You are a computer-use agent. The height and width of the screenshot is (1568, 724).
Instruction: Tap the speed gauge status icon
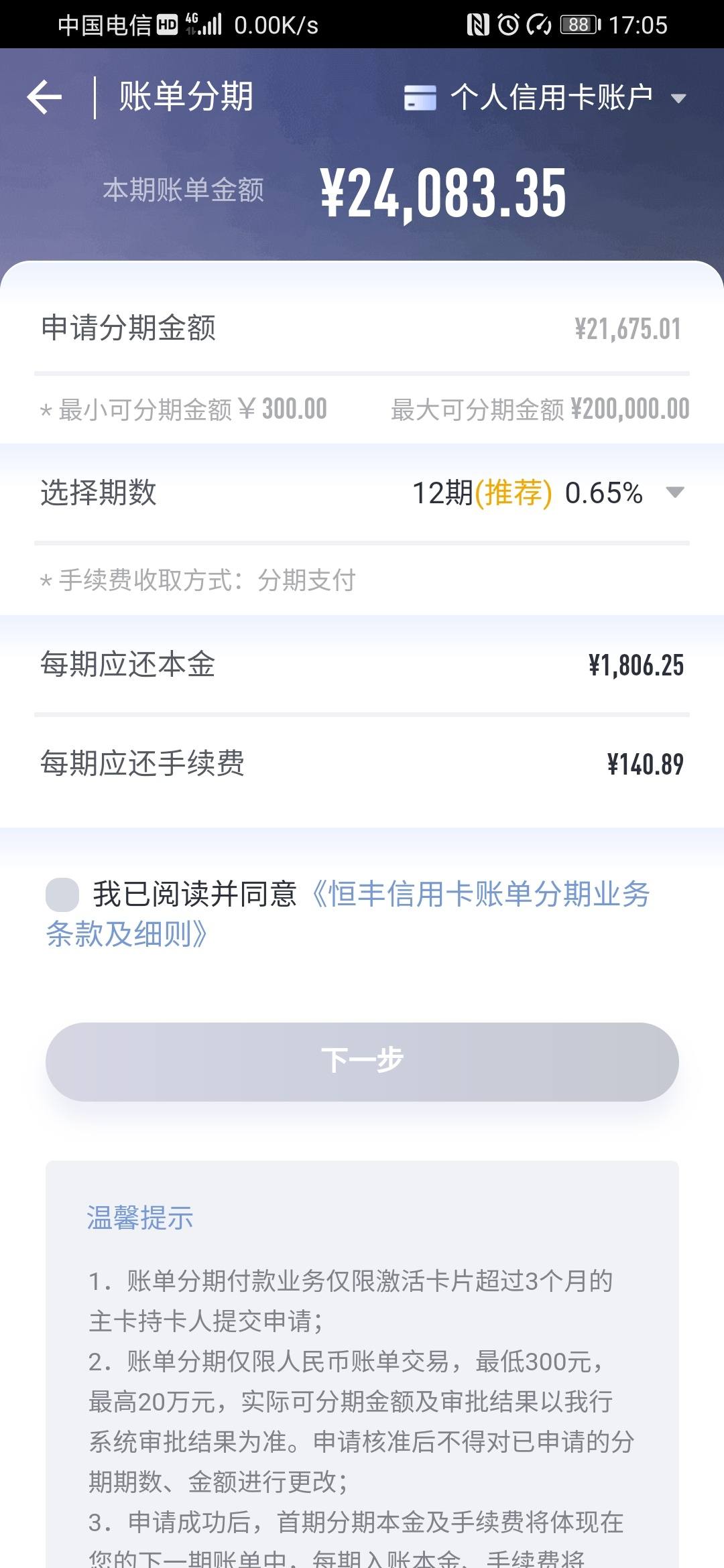540,25
